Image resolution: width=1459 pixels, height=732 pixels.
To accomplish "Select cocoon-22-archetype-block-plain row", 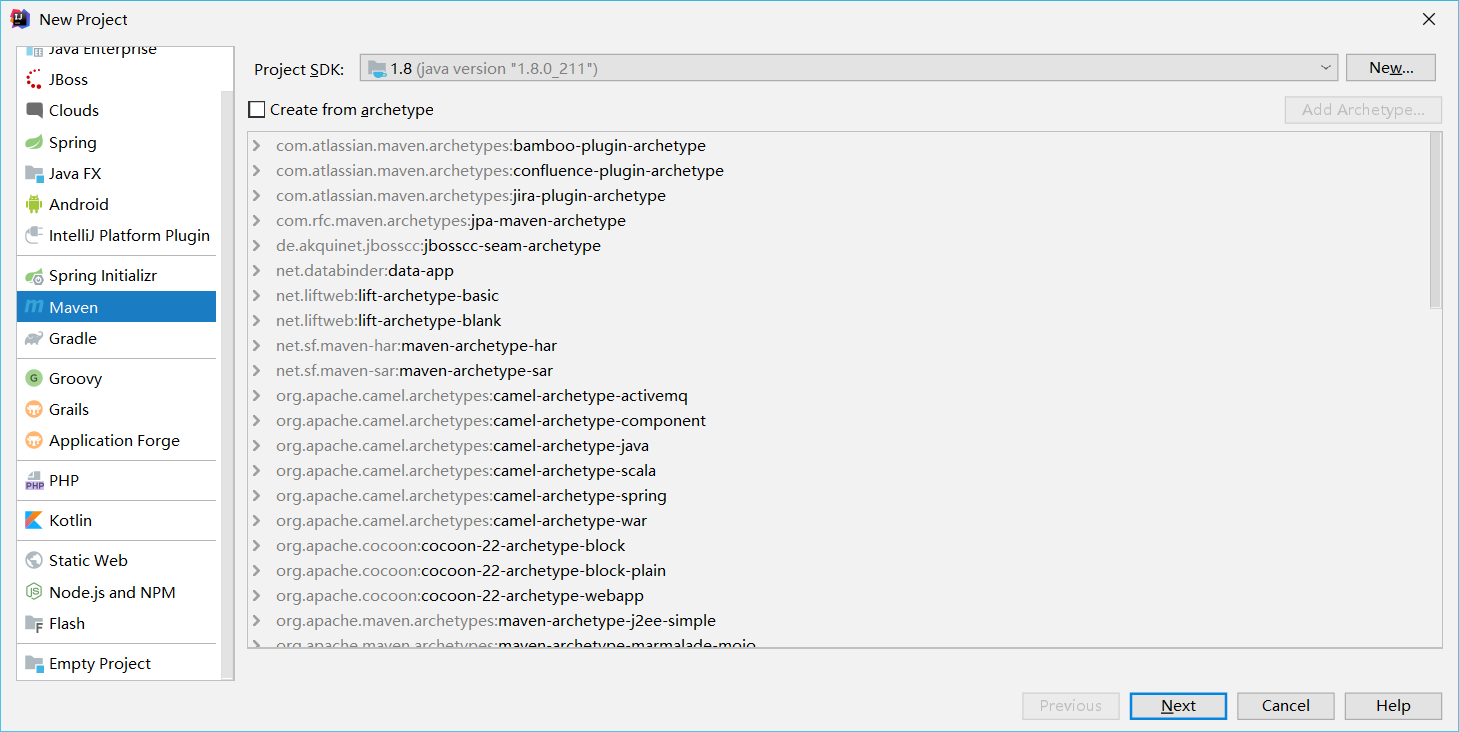I will (838, 571).
